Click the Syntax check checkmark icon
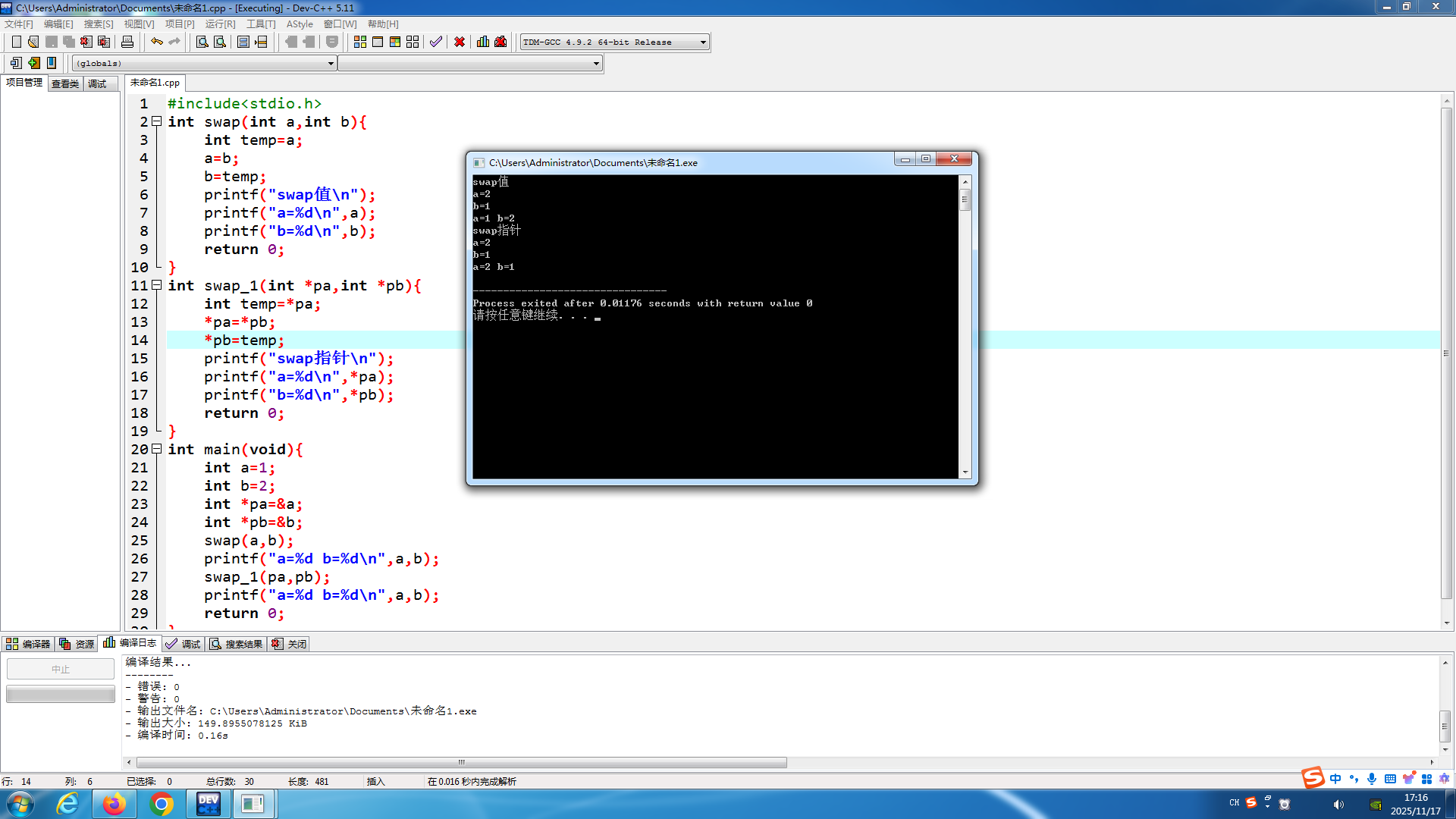1456x819 pixels. pyautogui.click(x=435, y=42)
